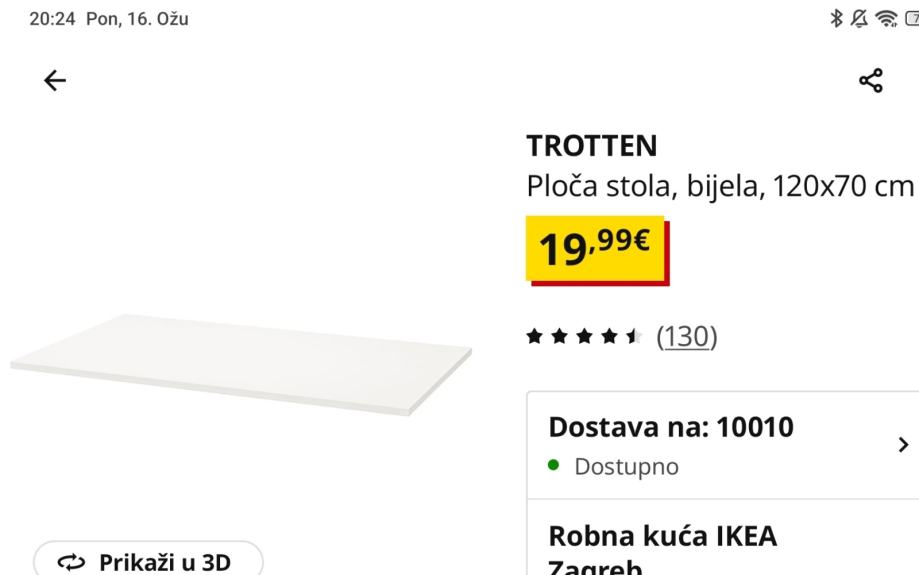
Task: Click the yellow 19,99€ price tag
Action: pos(597,250)
